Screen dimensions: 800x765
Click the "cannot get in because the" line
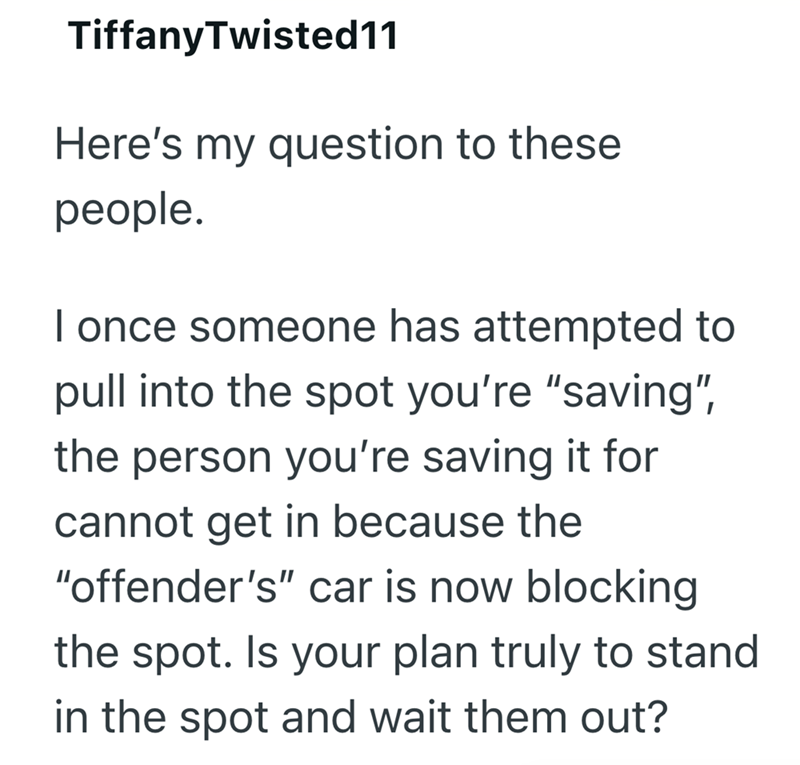pyautogui.click(x=318, y=526)
